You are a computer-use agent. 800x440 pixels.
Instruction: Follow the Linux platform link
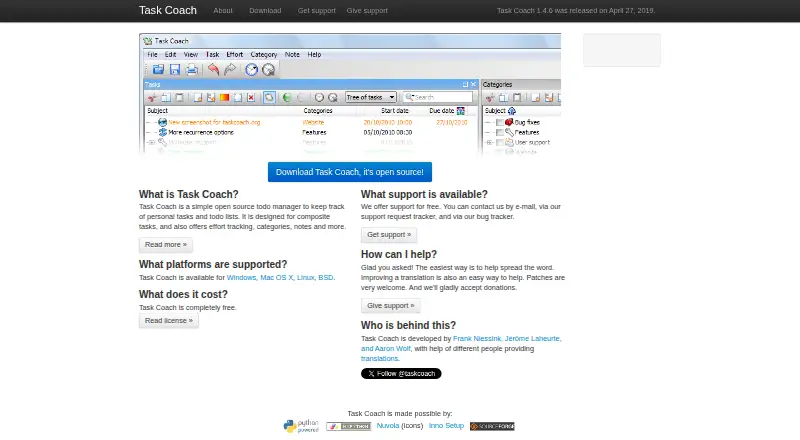coord(306,278)
